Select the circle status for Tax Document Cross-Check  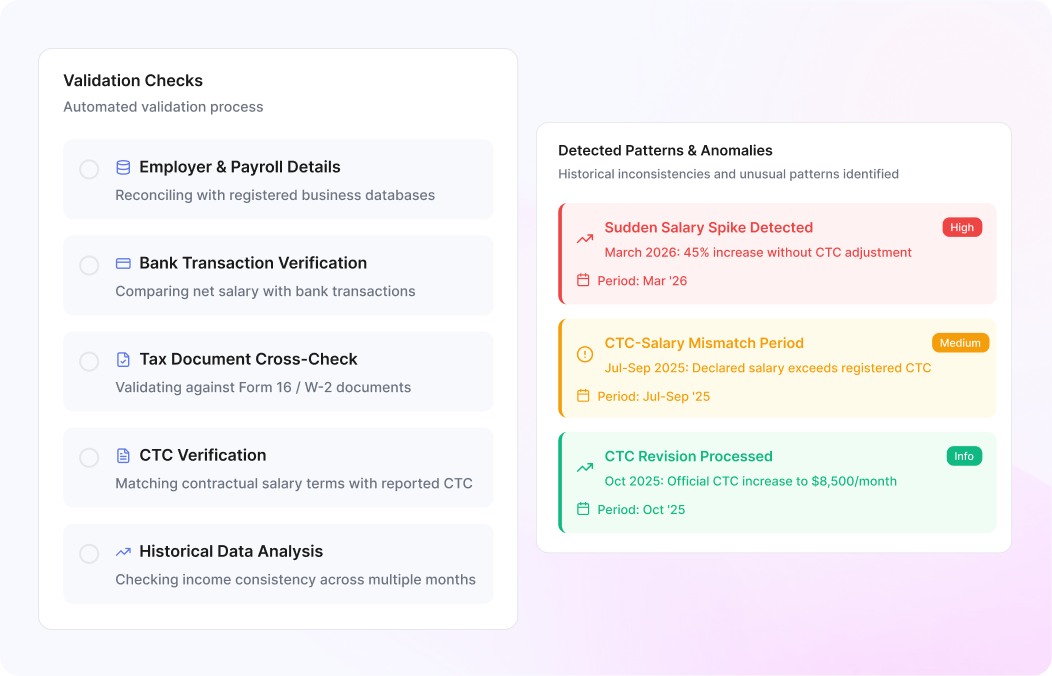[x=89, y=361]
